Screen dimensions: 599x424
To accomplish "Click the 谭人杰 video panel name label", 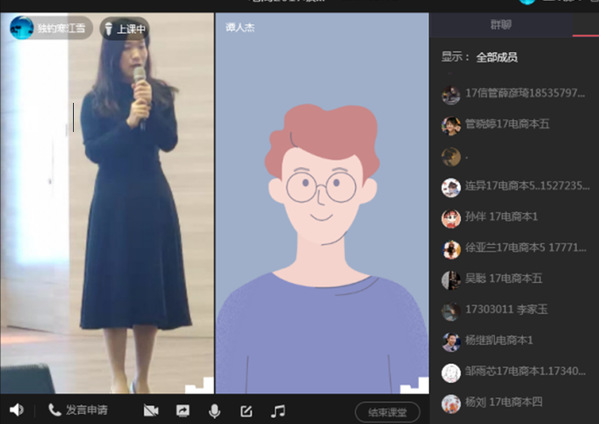I will 240,28.
